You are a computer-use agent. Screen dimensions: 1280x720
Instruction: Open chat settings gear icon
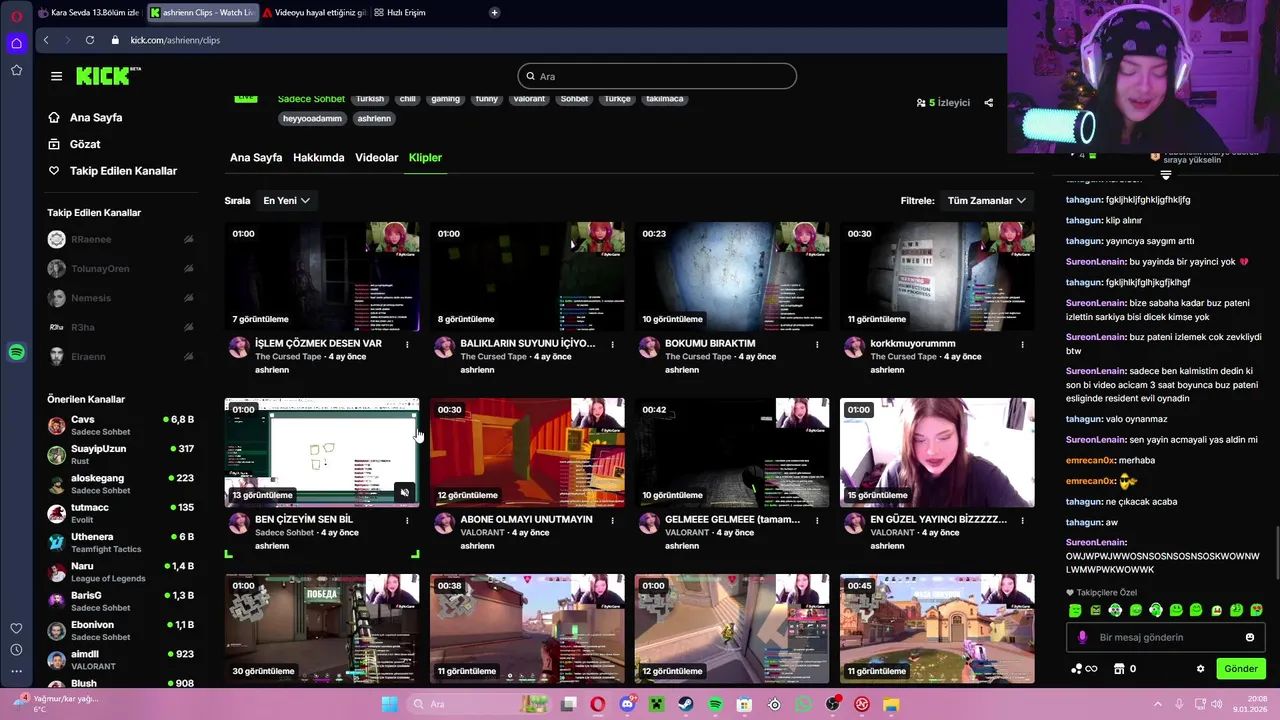click(1200, 669)
